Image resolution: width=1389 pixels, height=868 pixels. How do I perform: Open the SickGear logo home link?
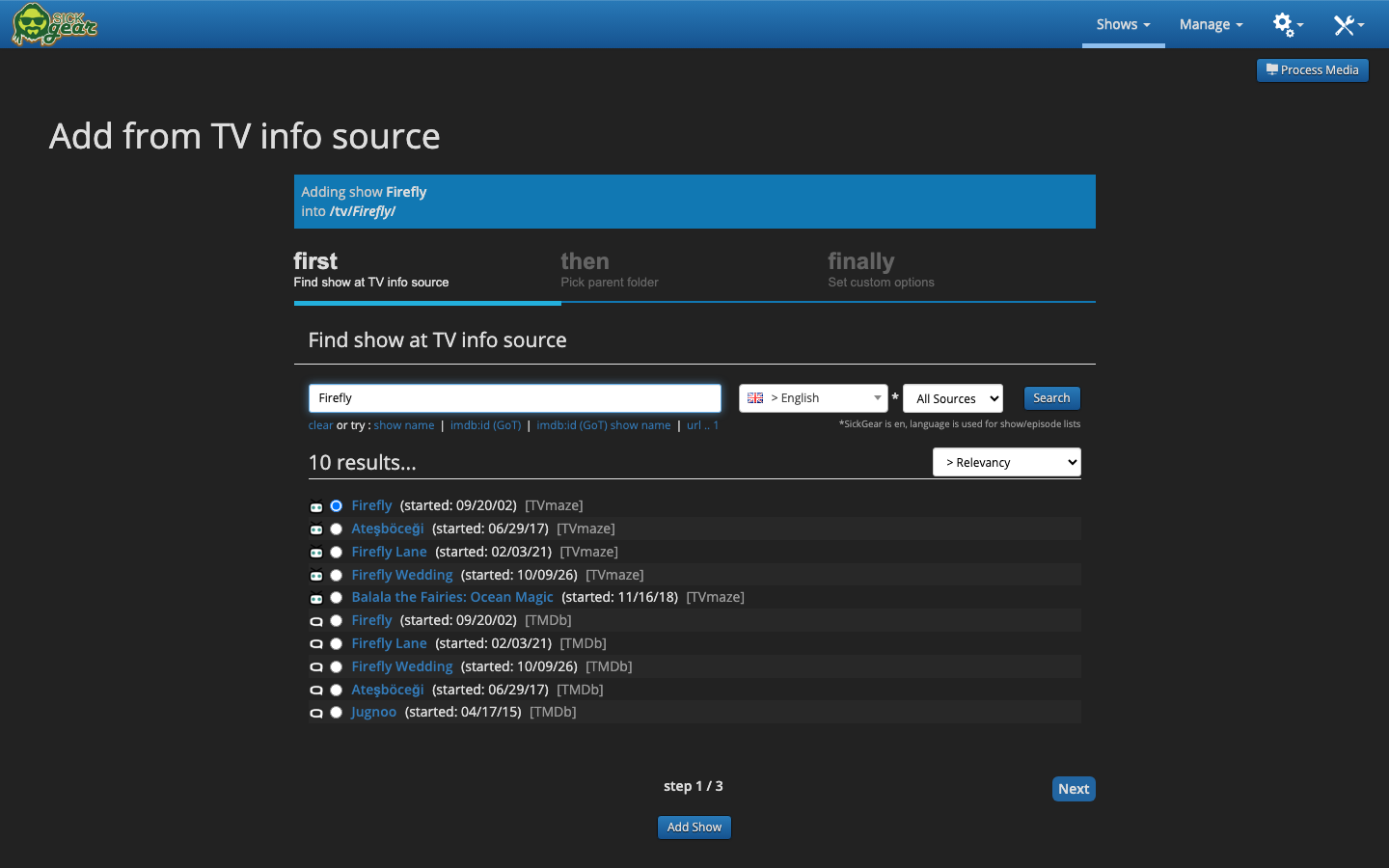(x=55, y=24)
